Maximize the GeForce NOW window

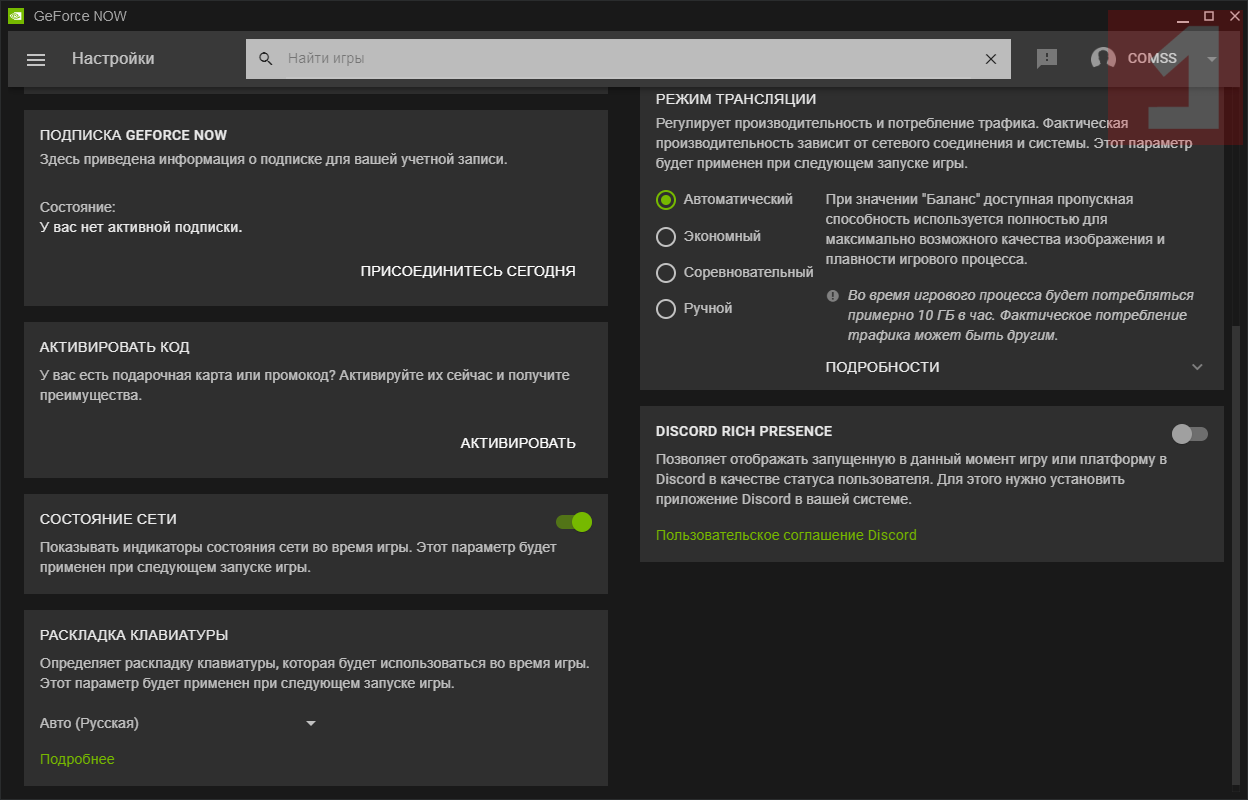(1208, 16)
